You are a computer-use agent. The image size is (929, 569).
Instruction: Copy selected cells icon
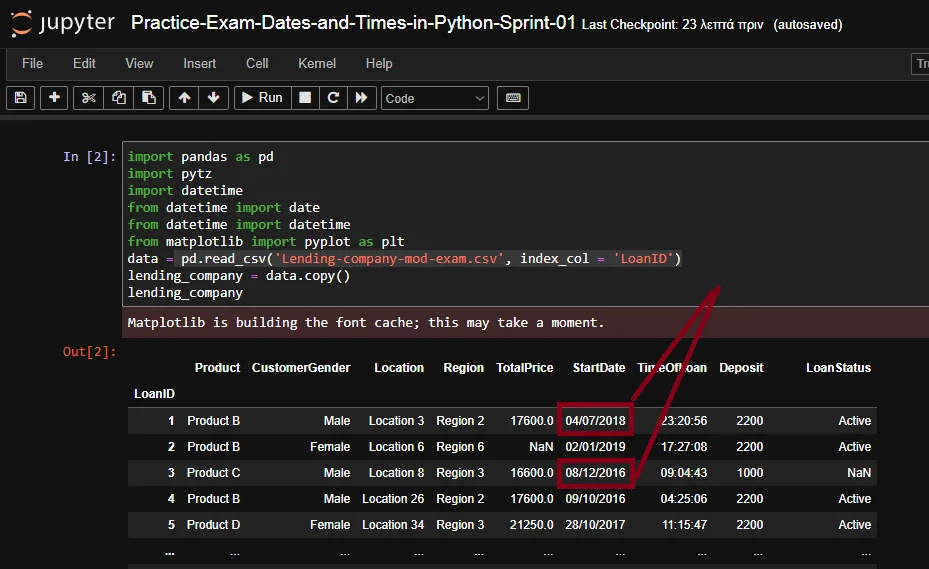click(119, 98)
